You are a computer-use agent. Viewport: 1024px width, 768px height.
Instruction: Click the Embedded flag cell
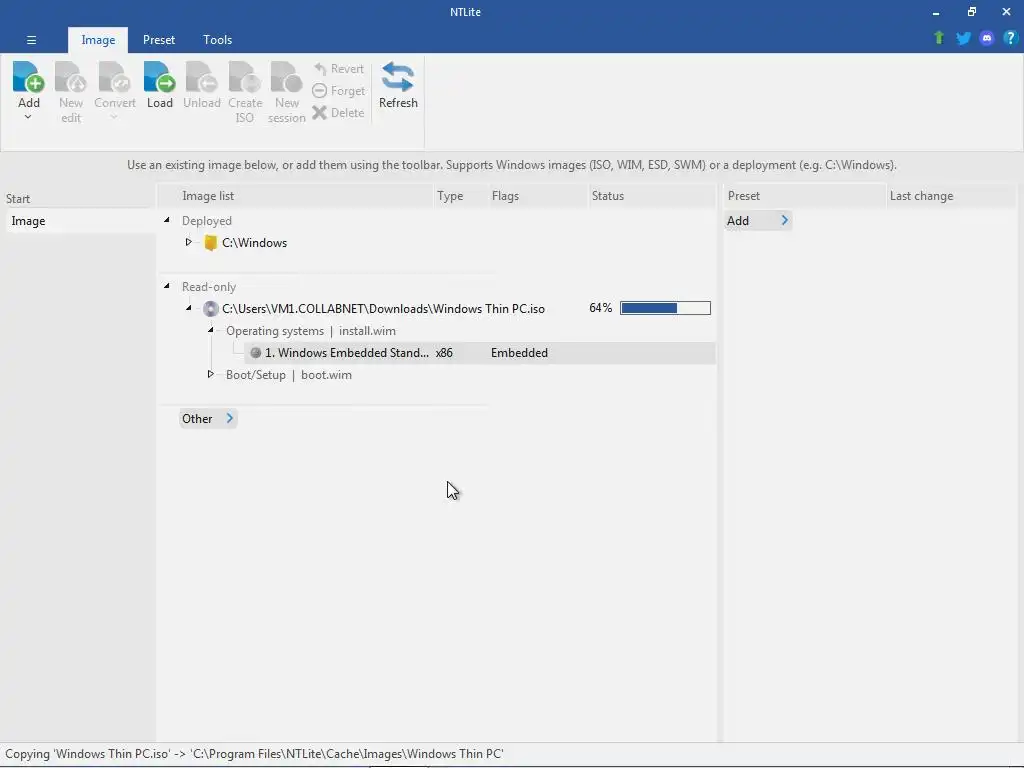tap(519, 353)
